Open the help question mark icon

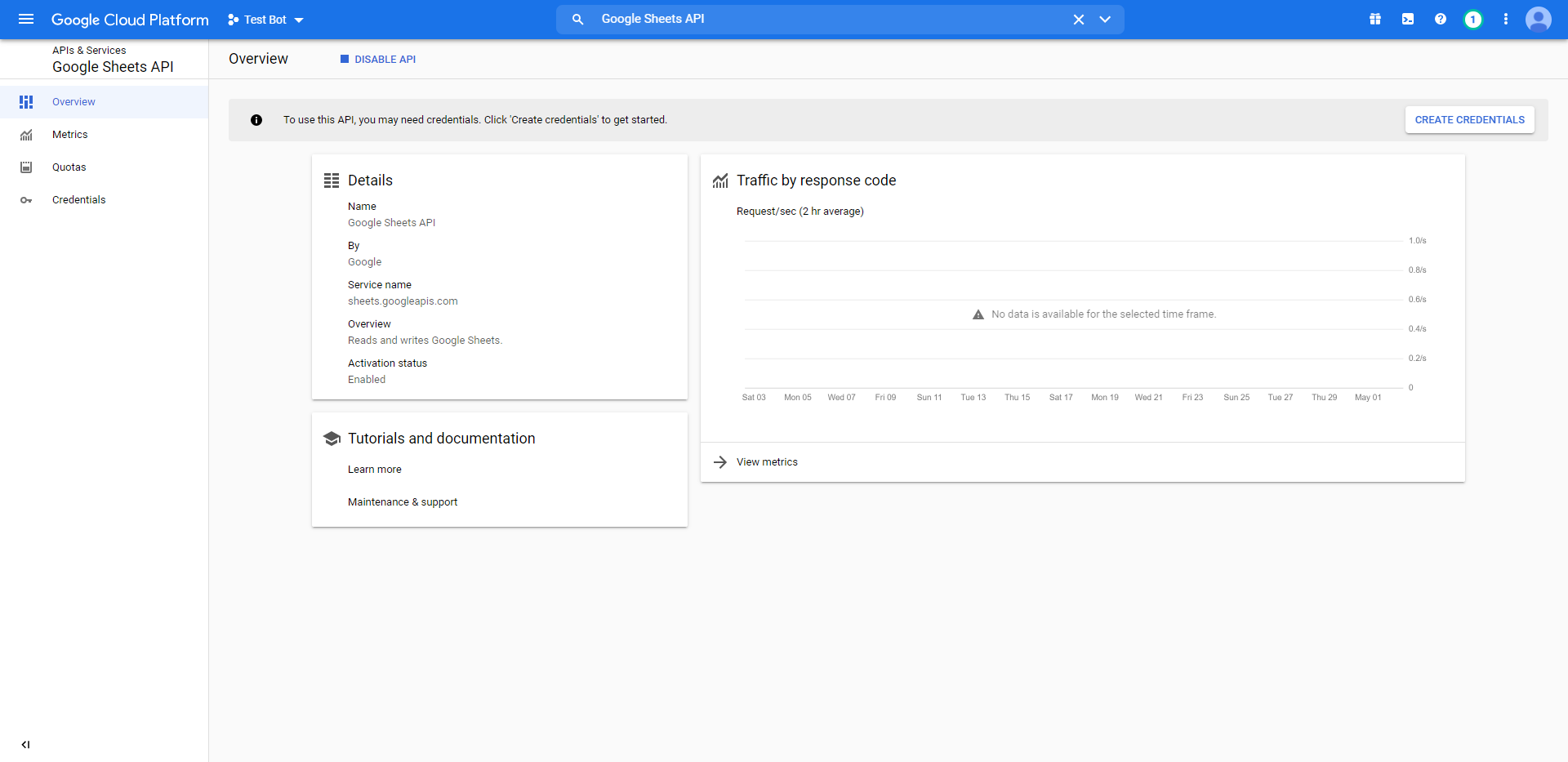tap(1441, 19)
